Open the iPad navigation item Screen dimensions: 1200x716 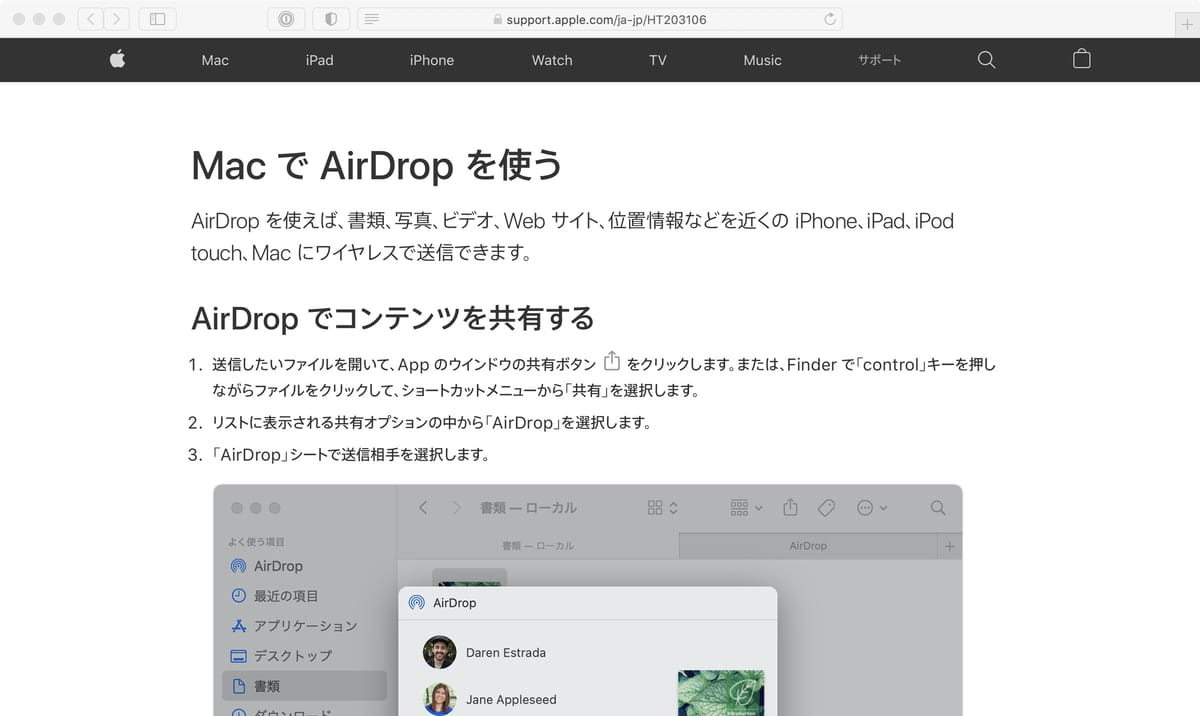tap(320, 60)
